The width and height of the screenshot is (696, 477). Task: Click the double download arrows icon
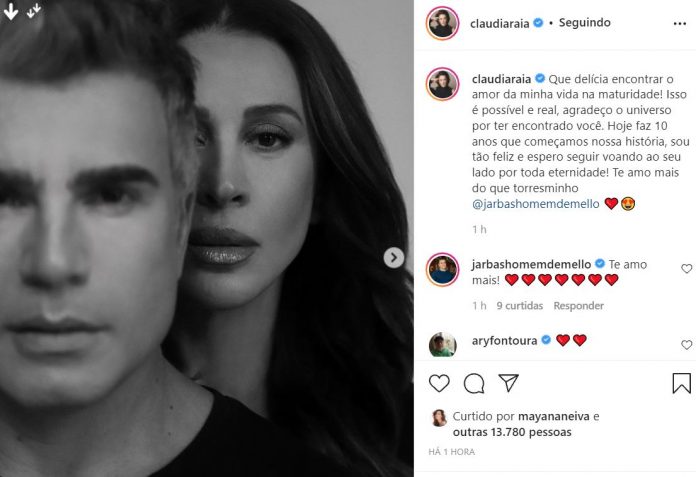[x=34, y=11]
